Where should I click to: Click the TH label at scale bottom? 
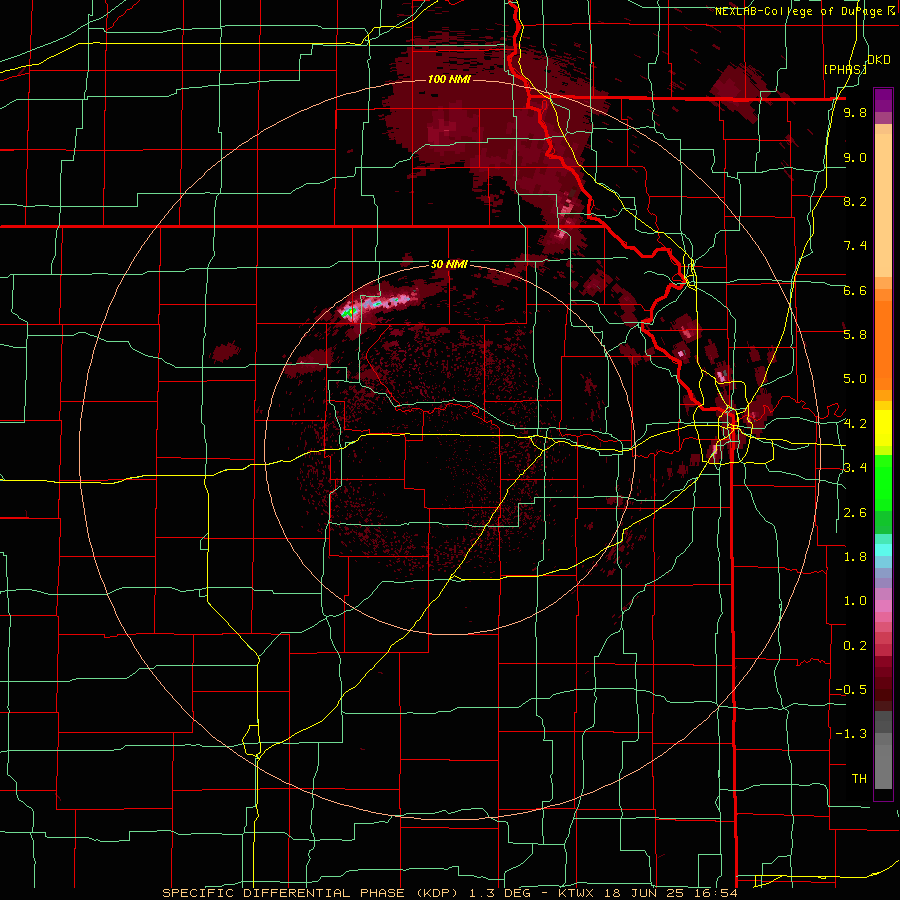[859, 779]
